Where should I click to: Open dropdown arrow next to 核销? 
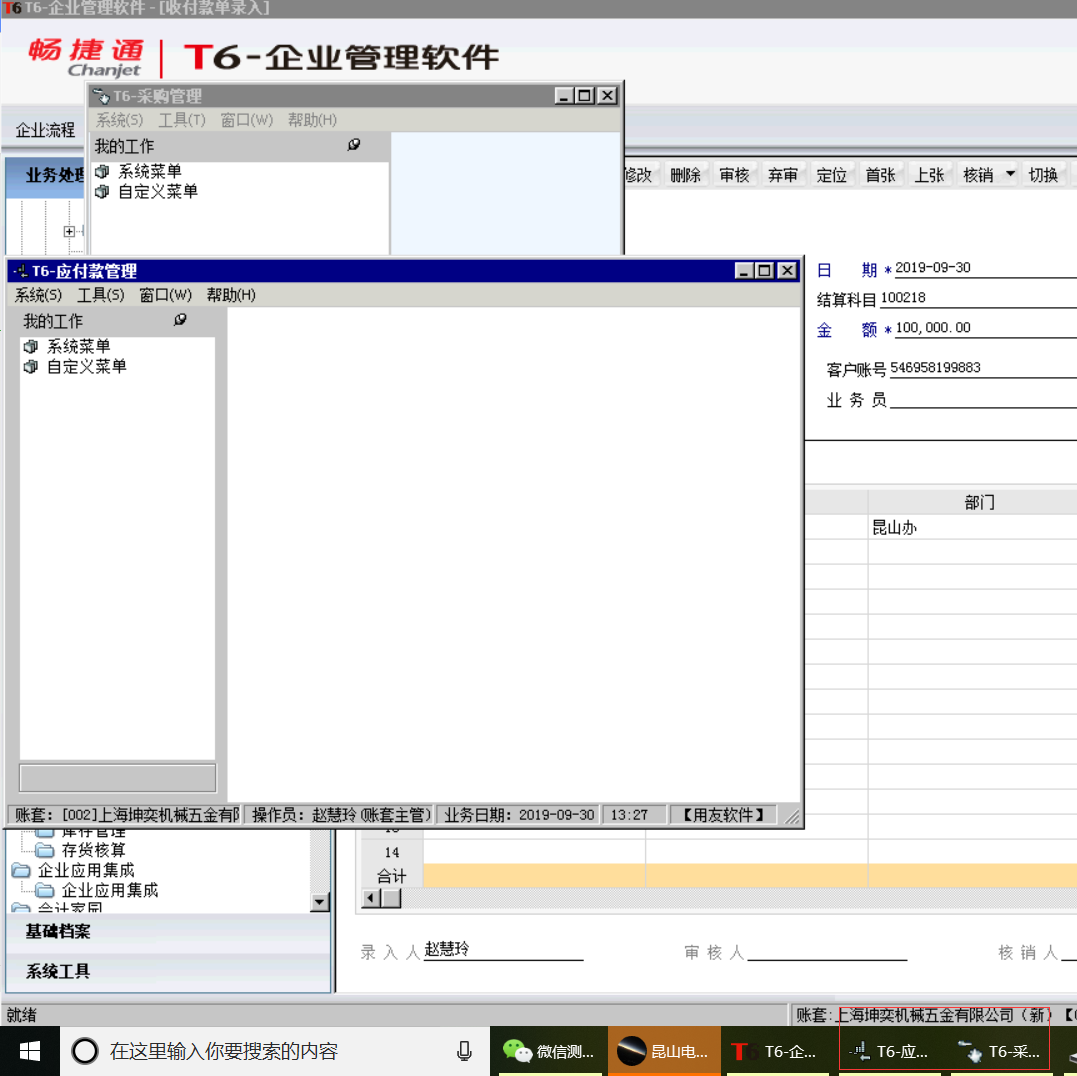(1010, 174)
